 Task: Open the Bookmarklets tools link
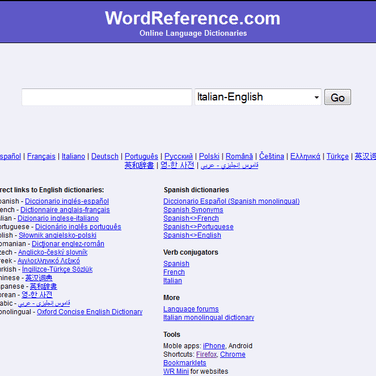185,363
